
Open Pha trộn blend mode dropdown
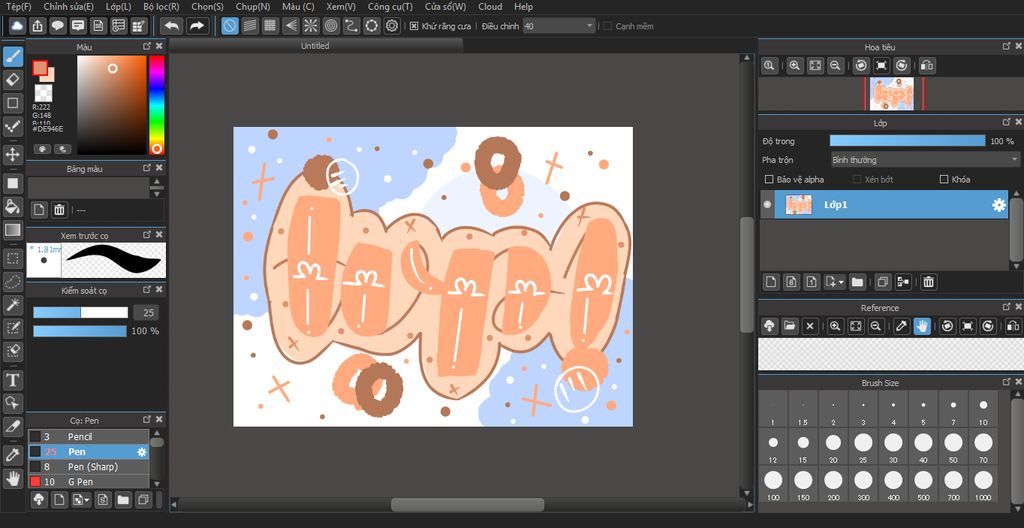point(925,159)
